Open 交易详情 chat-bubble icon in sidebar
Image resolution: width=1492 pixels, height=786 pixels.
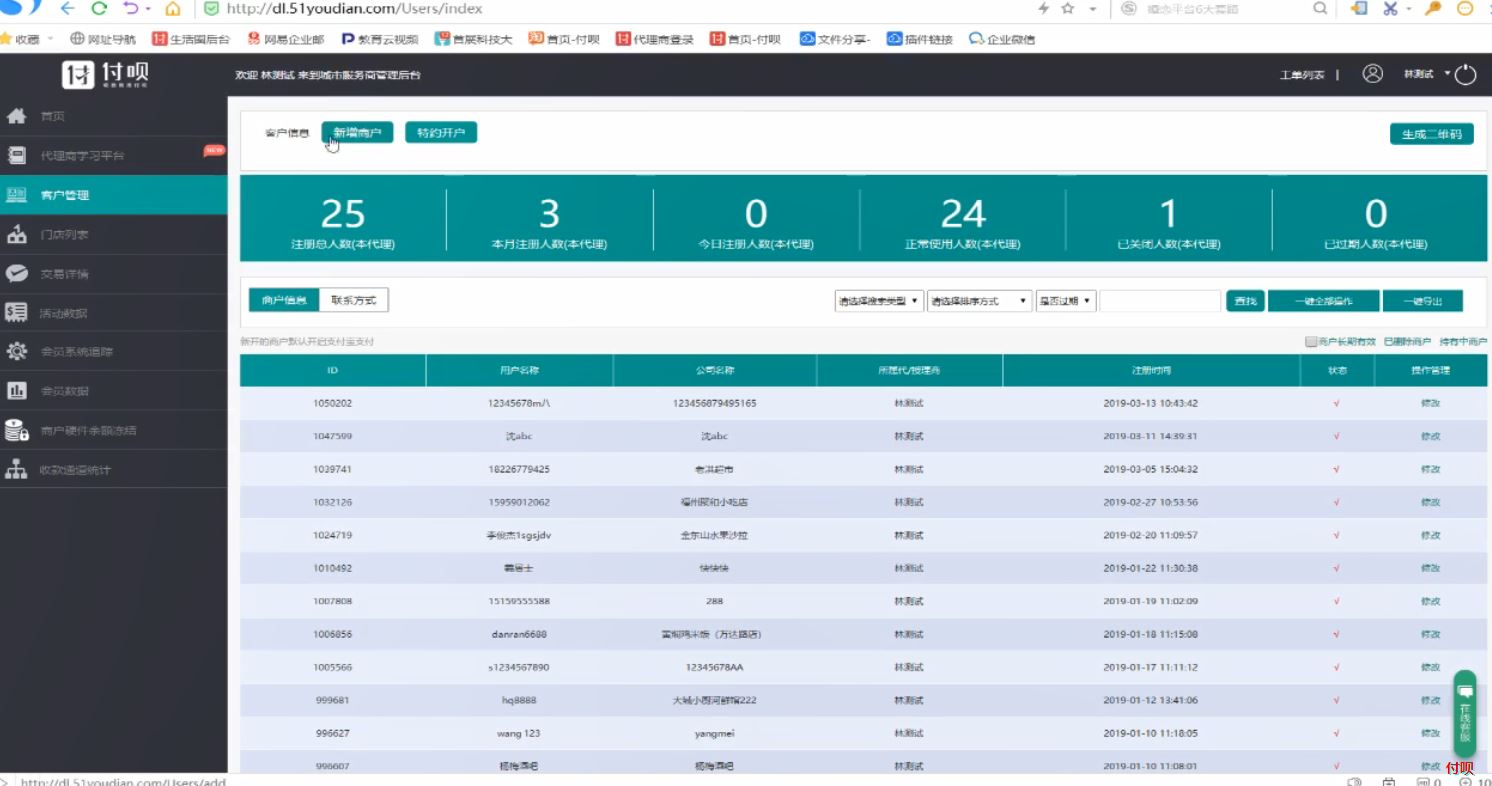pyautogui.click(x=16, y=273)
